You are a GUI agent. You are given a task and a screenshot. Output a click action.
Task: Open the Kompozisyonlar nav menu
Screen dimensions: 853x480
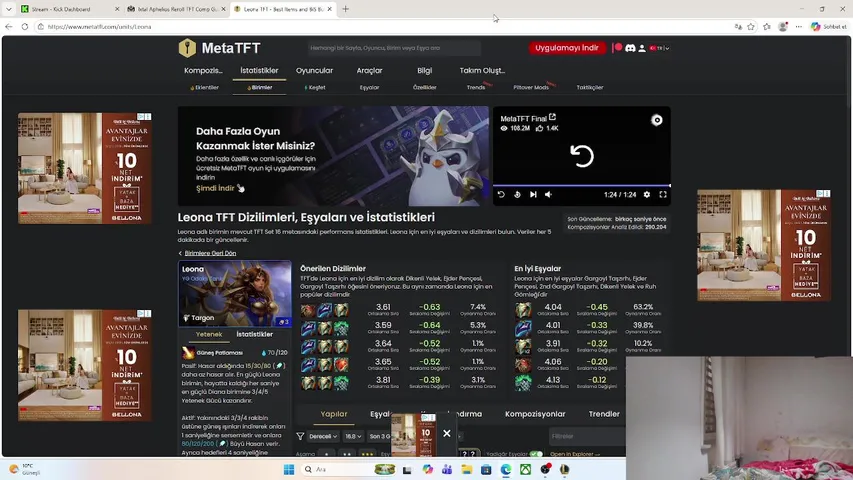(x=203, y=70)
